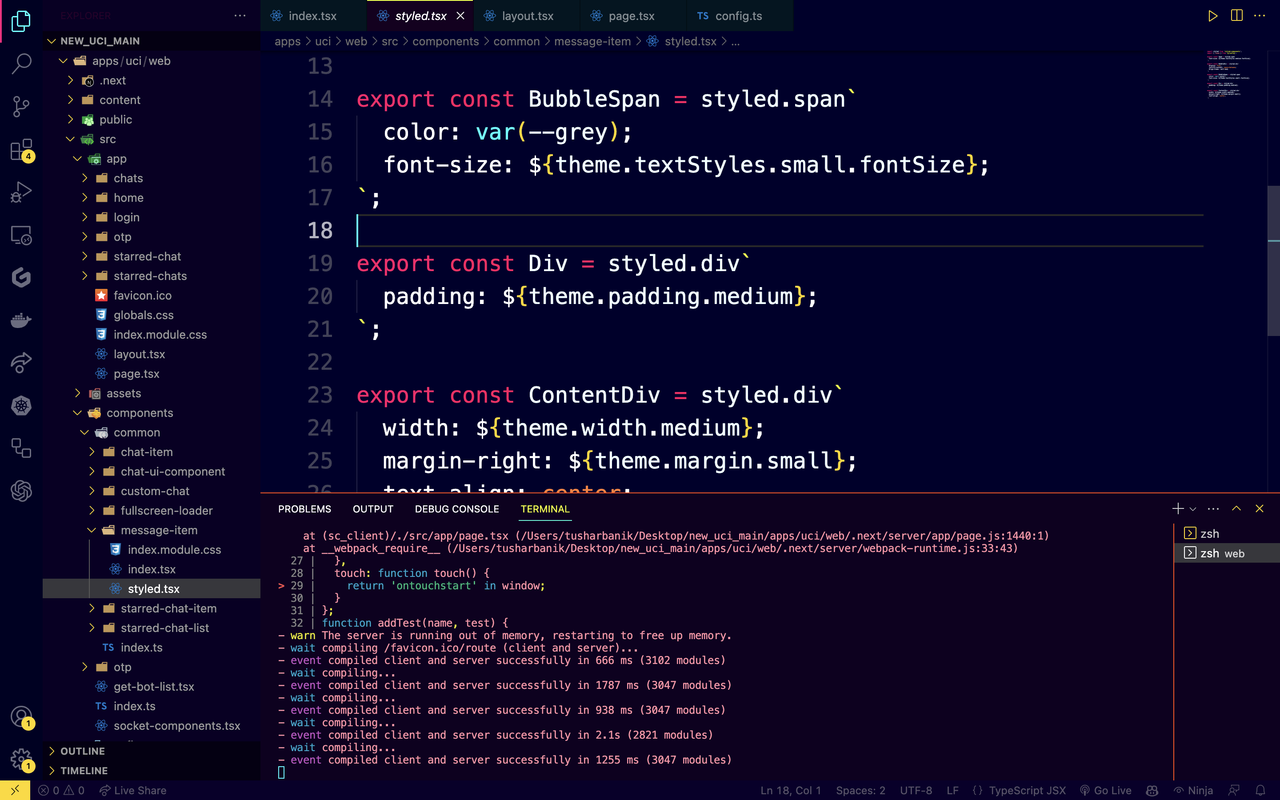Expand the public folder
Screen dimensions: 1280x800
click(152, 119)
